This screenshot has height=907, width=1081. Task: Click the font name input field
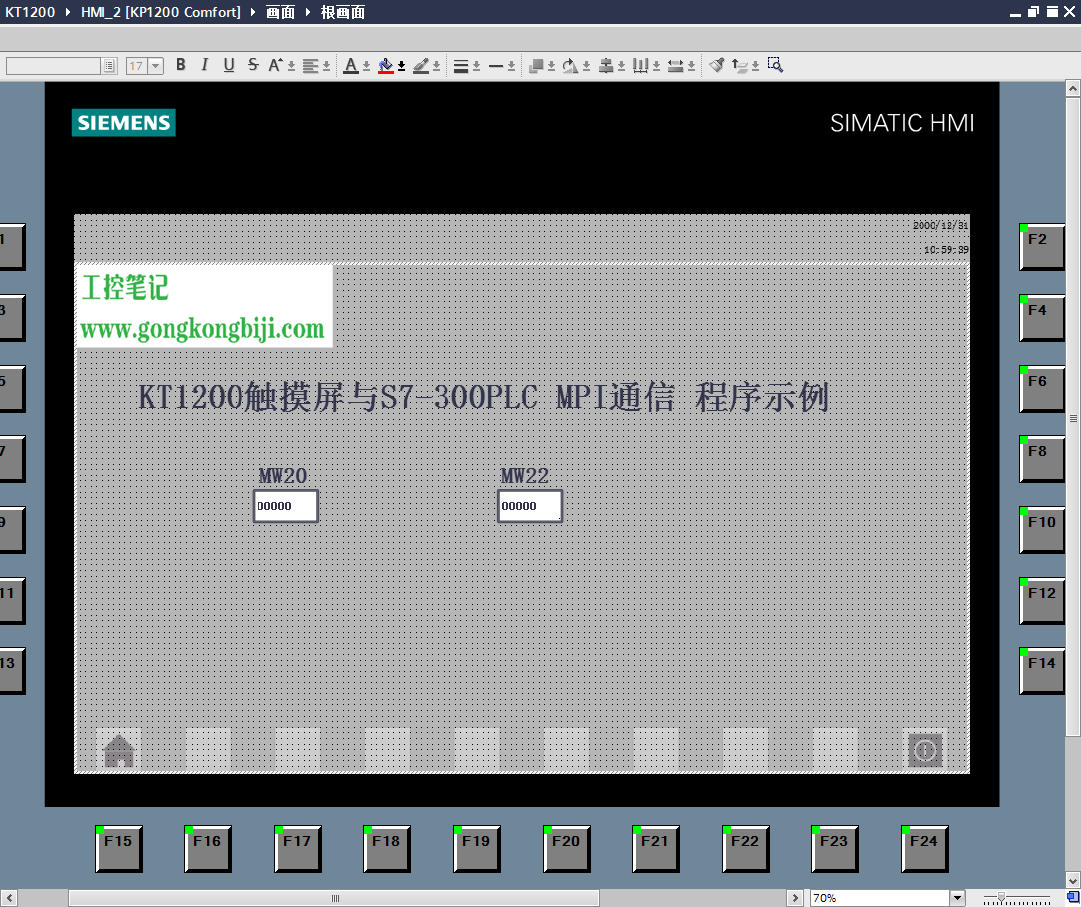pos(53,65)
